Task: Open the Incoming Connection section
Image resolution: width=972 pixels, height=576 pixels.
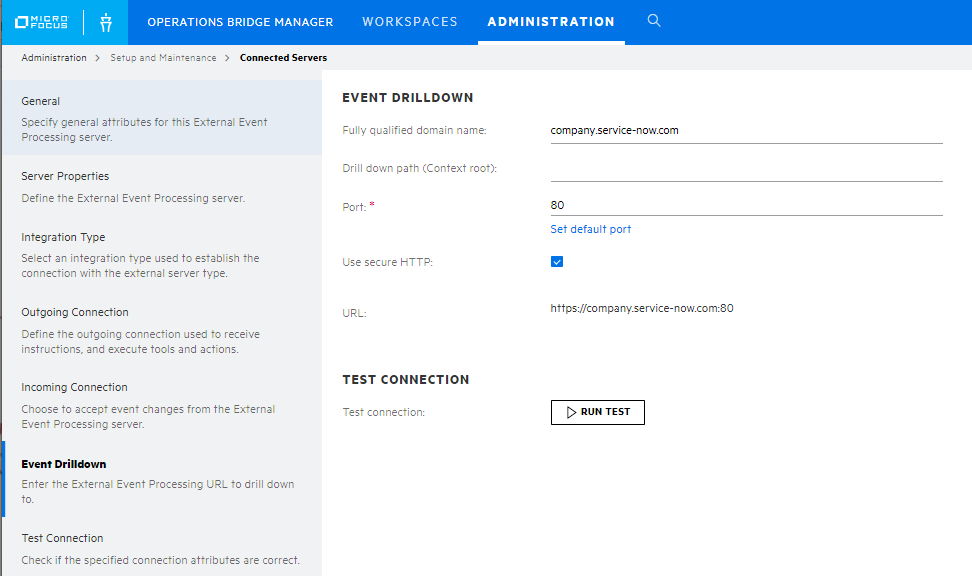Action: [161, 405]
